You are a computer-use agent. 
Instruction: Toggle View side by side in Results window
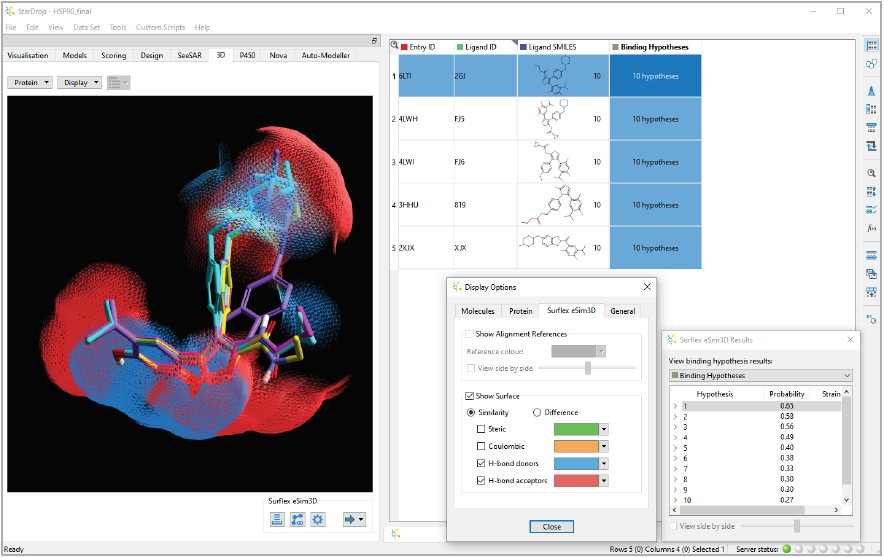coord(673,526)
